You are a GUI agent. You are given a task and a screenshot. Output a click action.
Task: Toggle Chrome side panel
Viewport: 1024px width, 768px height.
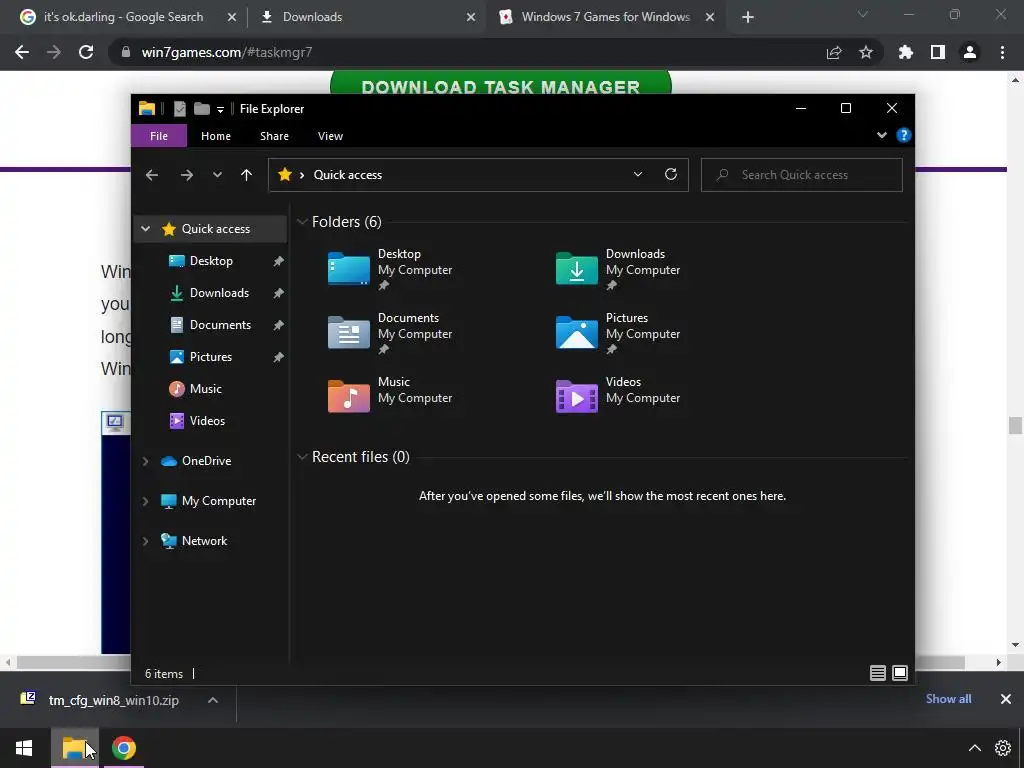938,52
